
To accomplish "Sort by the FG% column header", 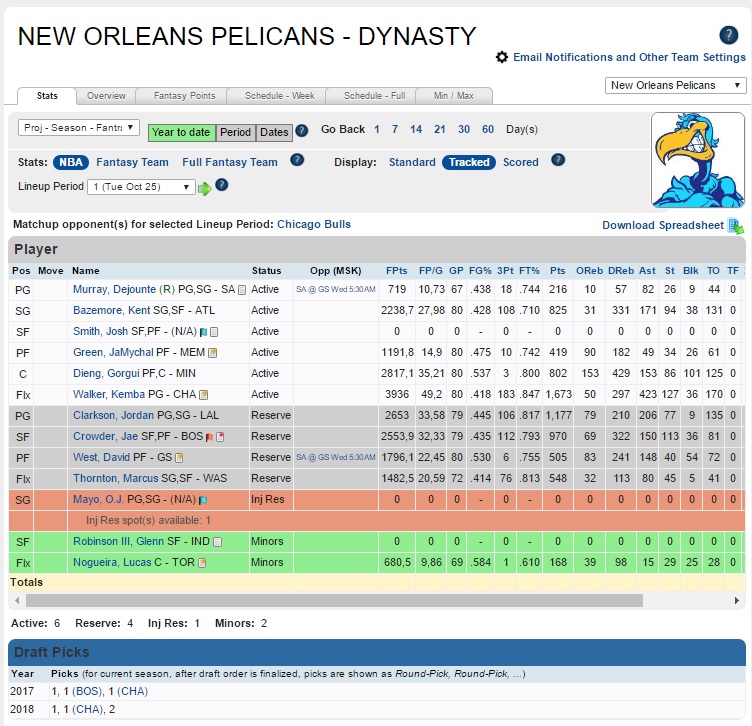I will tap(480, 271).
